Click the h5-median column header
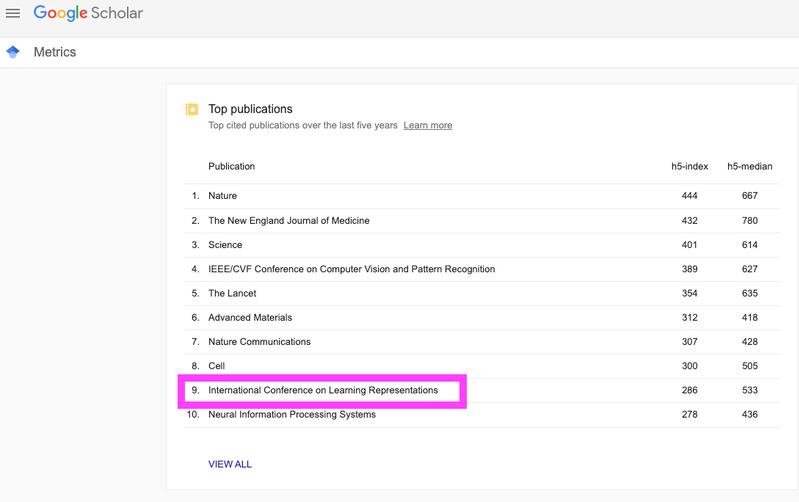This screenshot has width=799, height=502. point(749,166)
